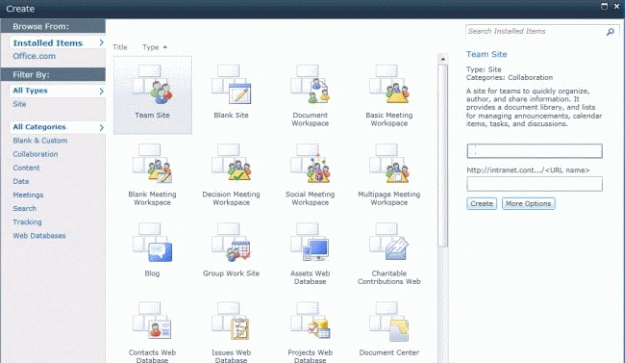This screenshot has height=363, width=625.
Task: Click the search magnifier icon
Action: pos(610,31)
